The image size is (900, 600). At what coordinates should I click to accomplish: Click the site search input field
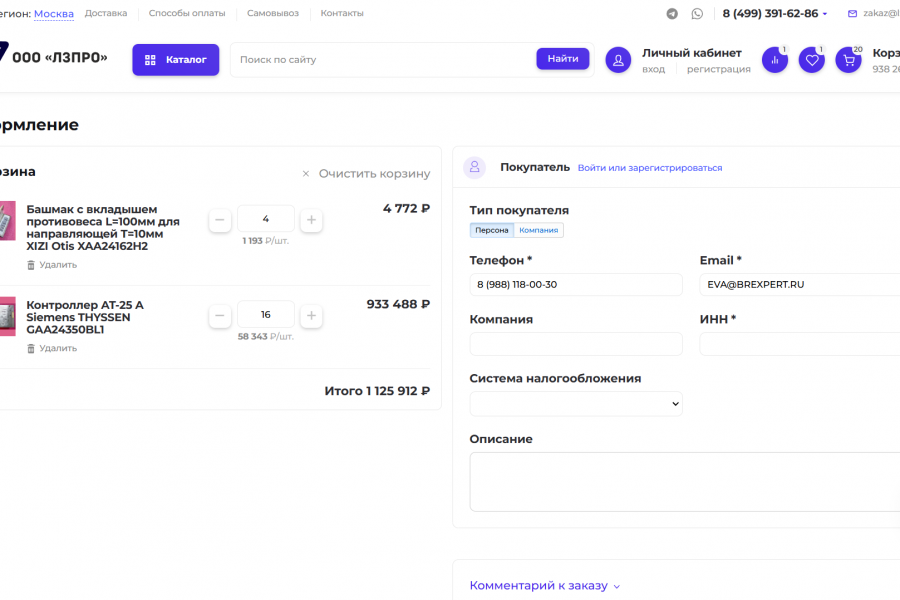point(383,59)
